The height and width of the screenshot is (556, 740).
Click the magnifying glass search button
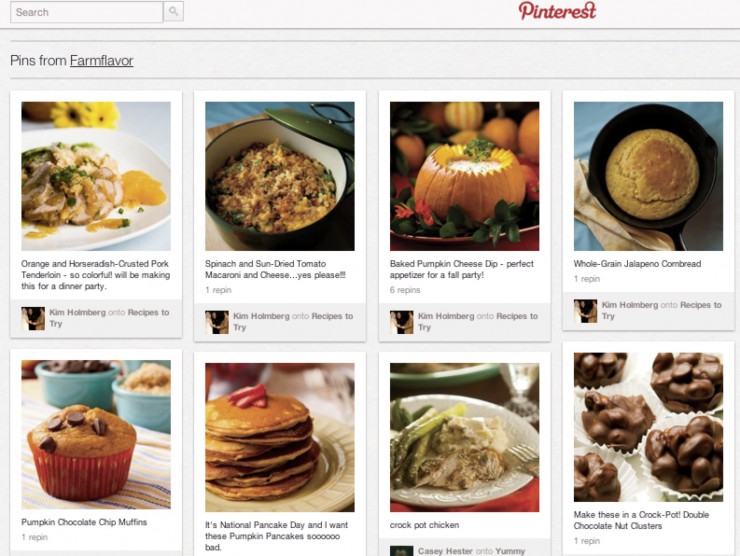click(x=173, y=11)
